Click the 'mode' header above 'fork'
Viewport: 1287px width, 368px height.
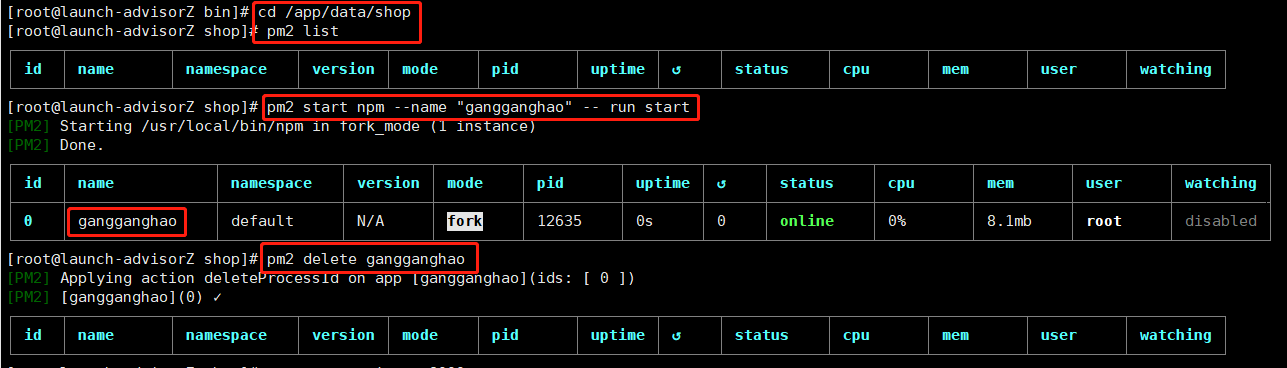[465, 183]
